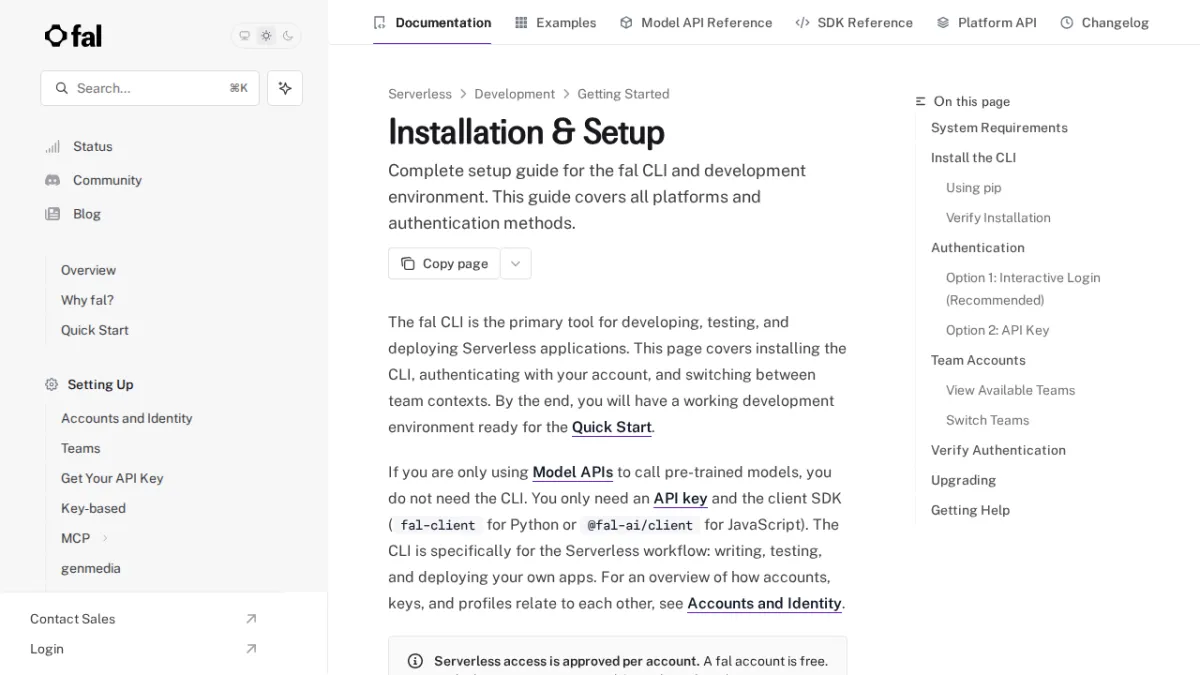Click the Setting Up gear icon
The image size is (1200, 675).
point(52,384)
